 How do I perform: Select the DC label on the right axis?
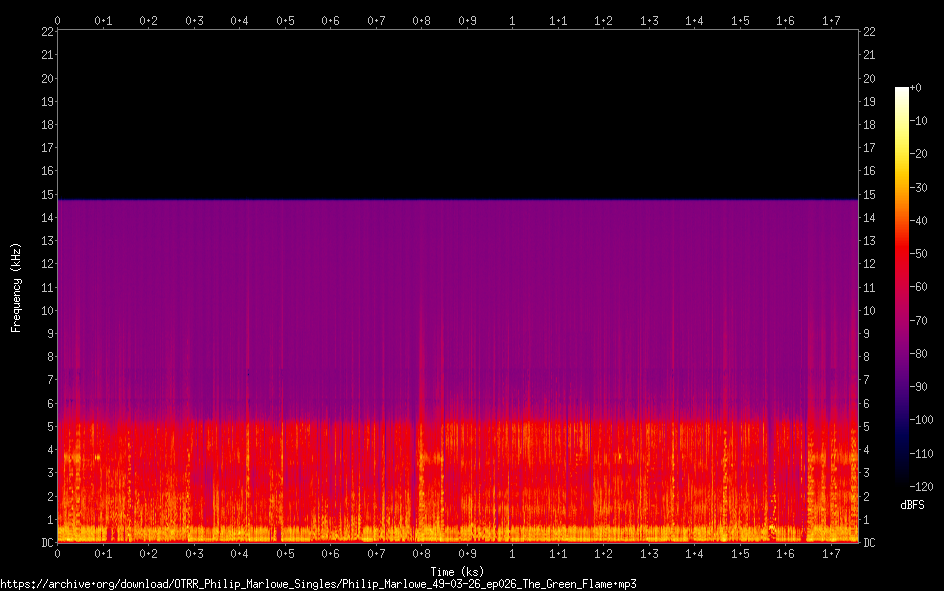pyautogui.click(x=869, y=543)
